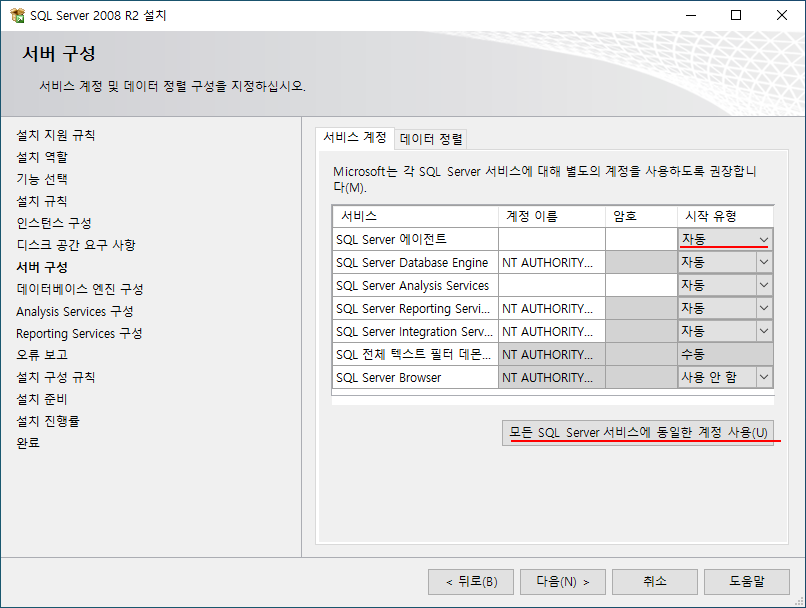Click 인스턴스 구성 step in sidebar
Viewport: 806px width, 608px height.
(x=54, y=223)
